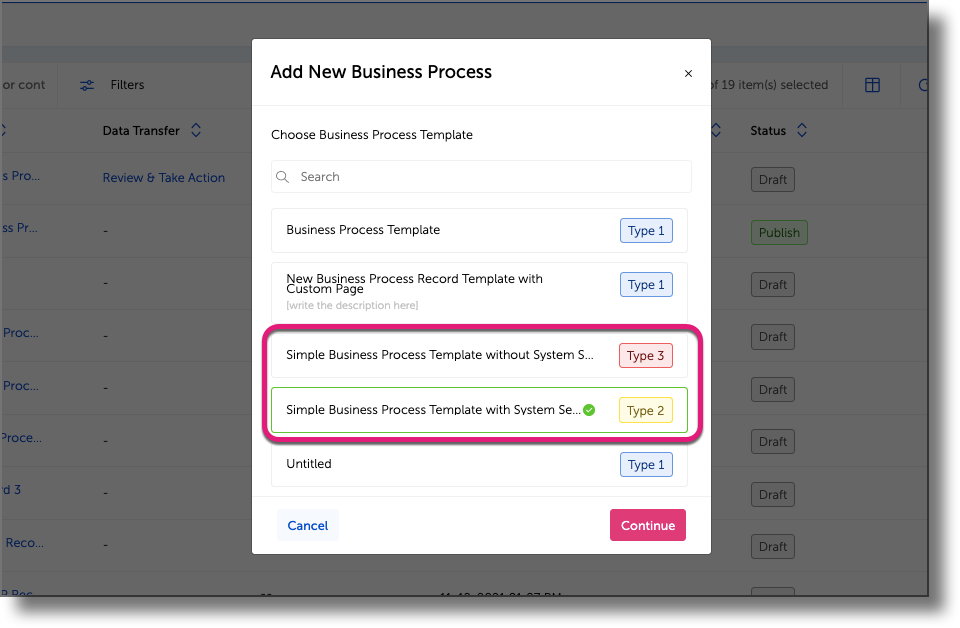Click a Draft status badge

(x=772, y=179)
